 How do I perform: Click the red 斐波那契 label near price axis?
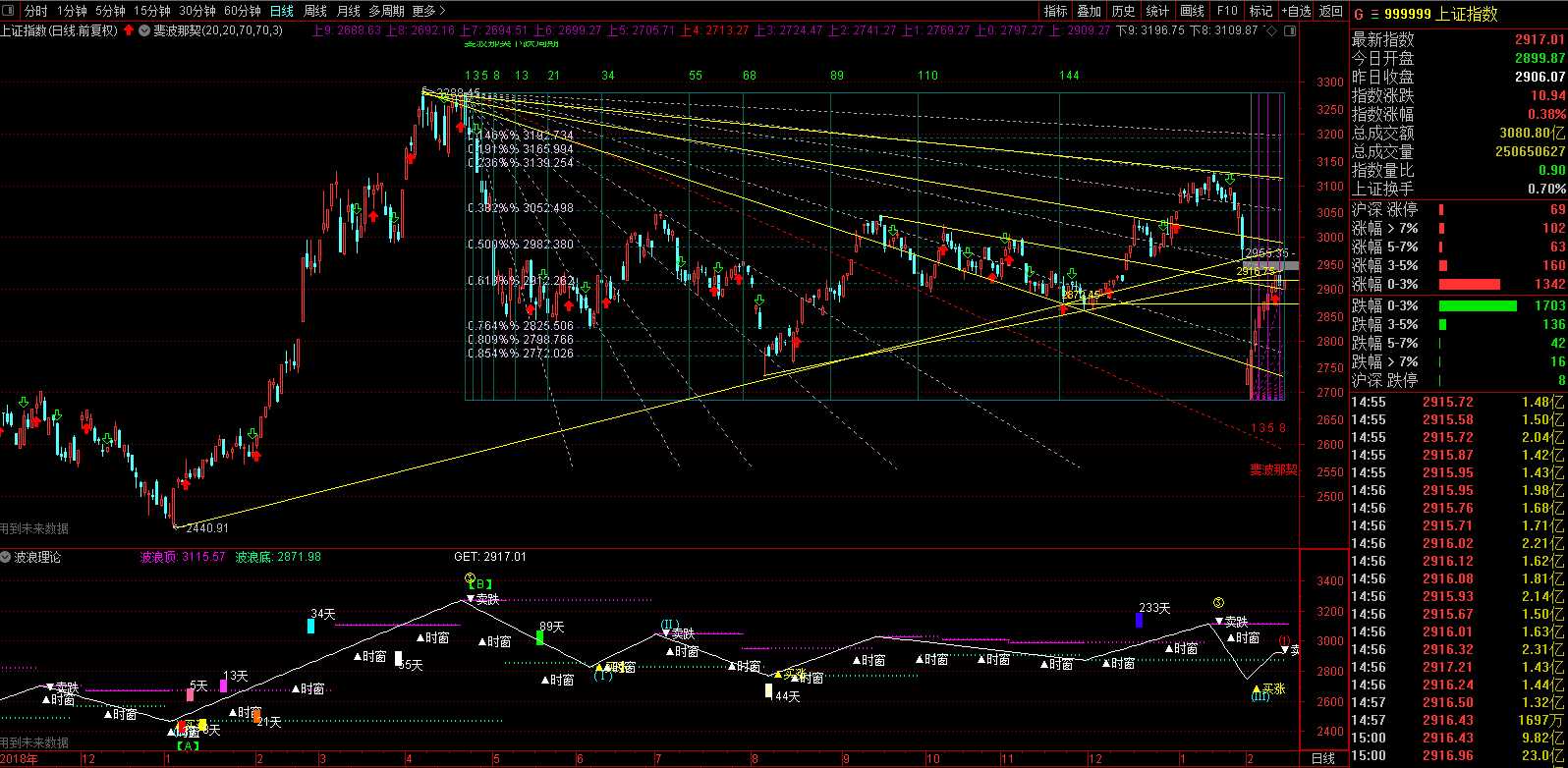click(x=1273, y=469)
